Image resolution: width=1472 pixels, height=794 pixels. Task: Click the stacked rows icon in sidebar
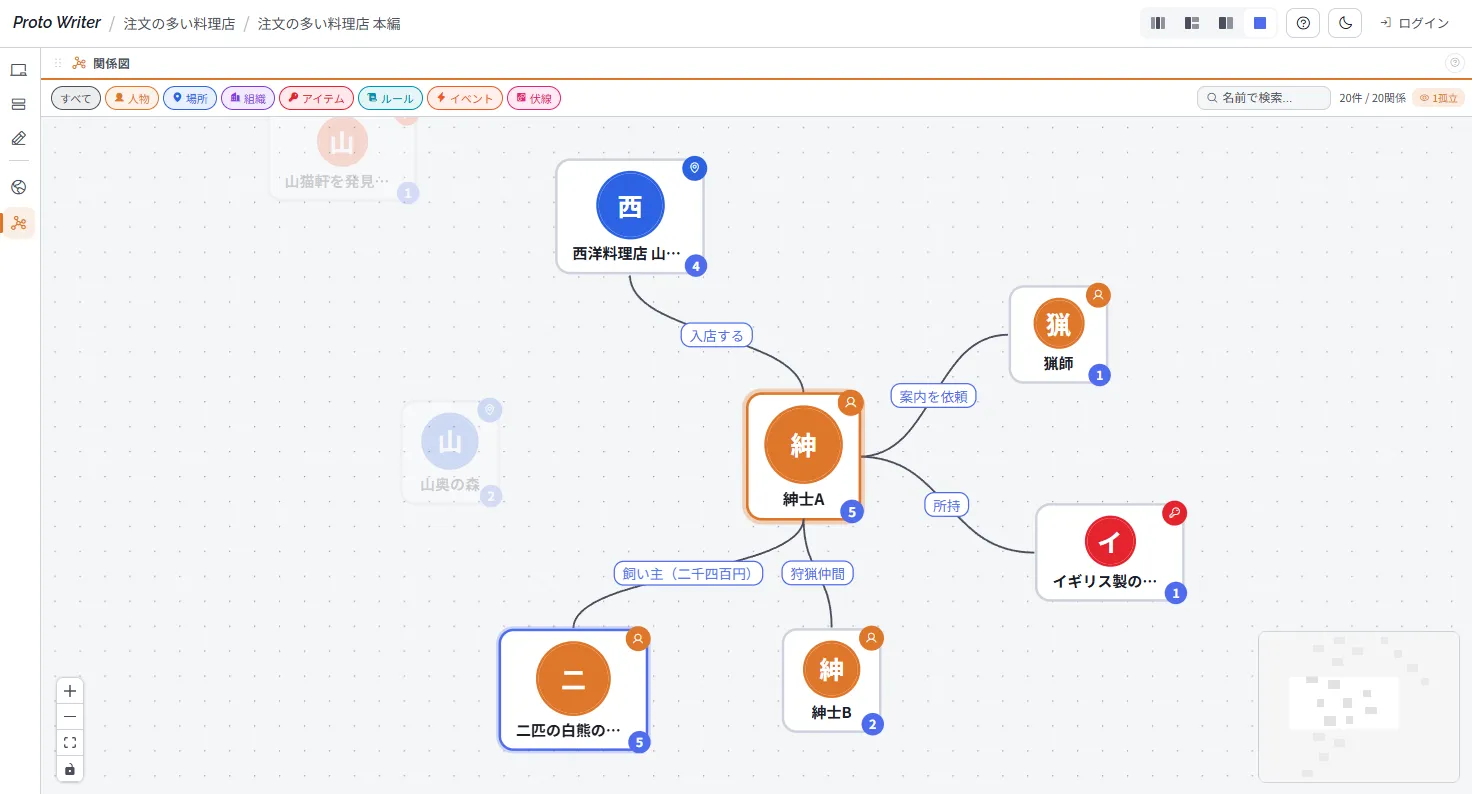[x=18, y=104]
